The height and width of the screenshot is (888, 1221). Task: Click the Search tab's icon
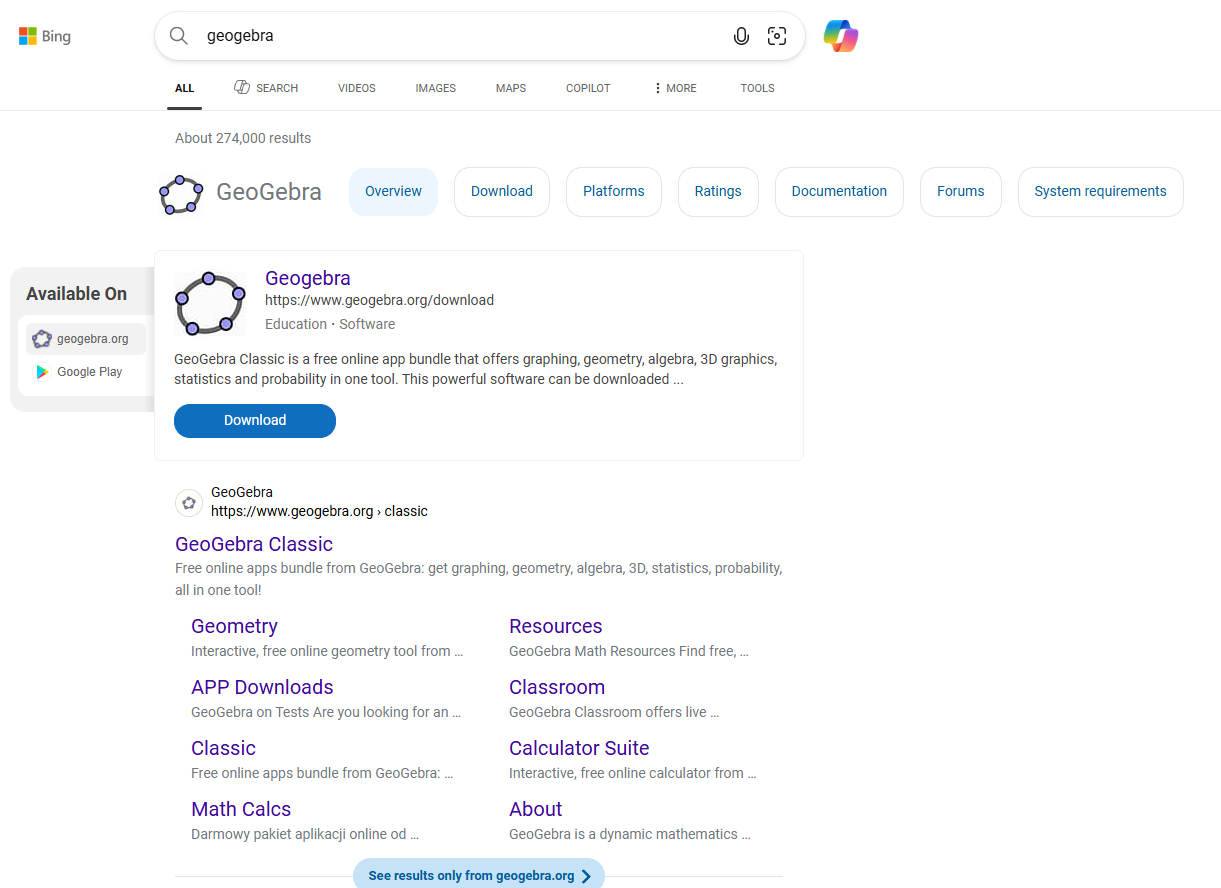tap(242, 87)
